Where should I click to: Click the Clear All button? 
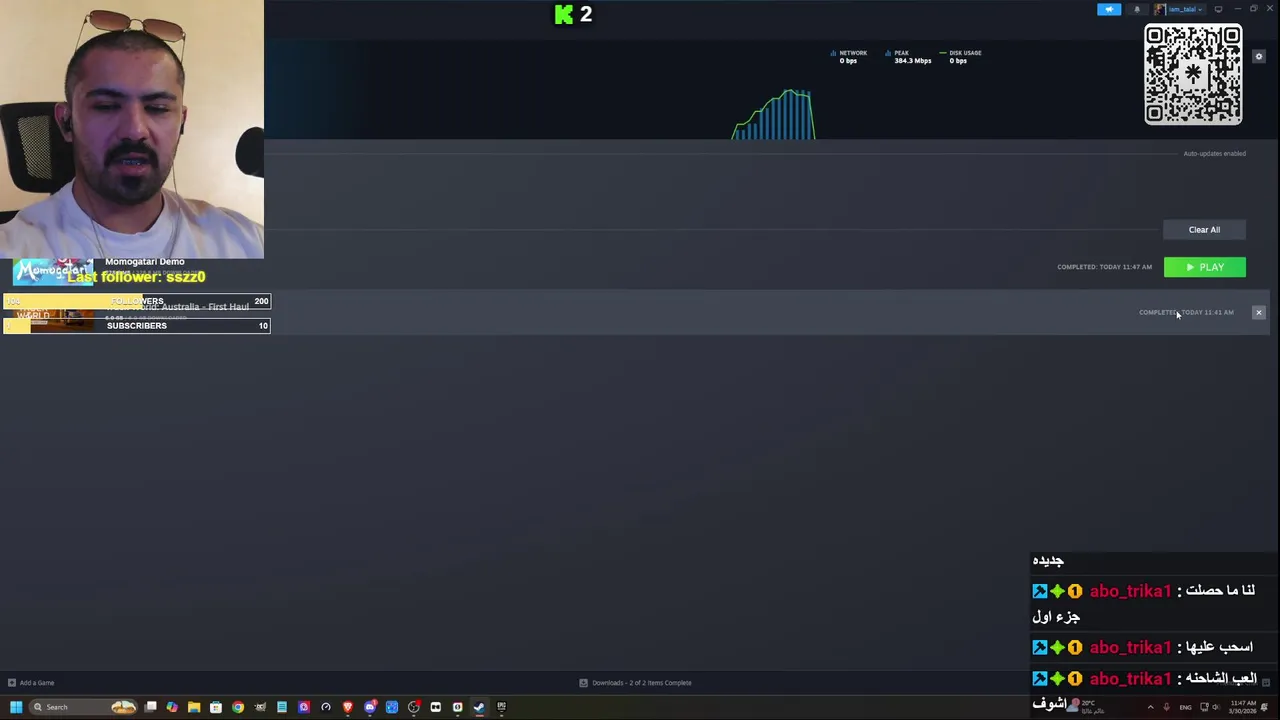pyautogui.click(x=1204, y=230)
